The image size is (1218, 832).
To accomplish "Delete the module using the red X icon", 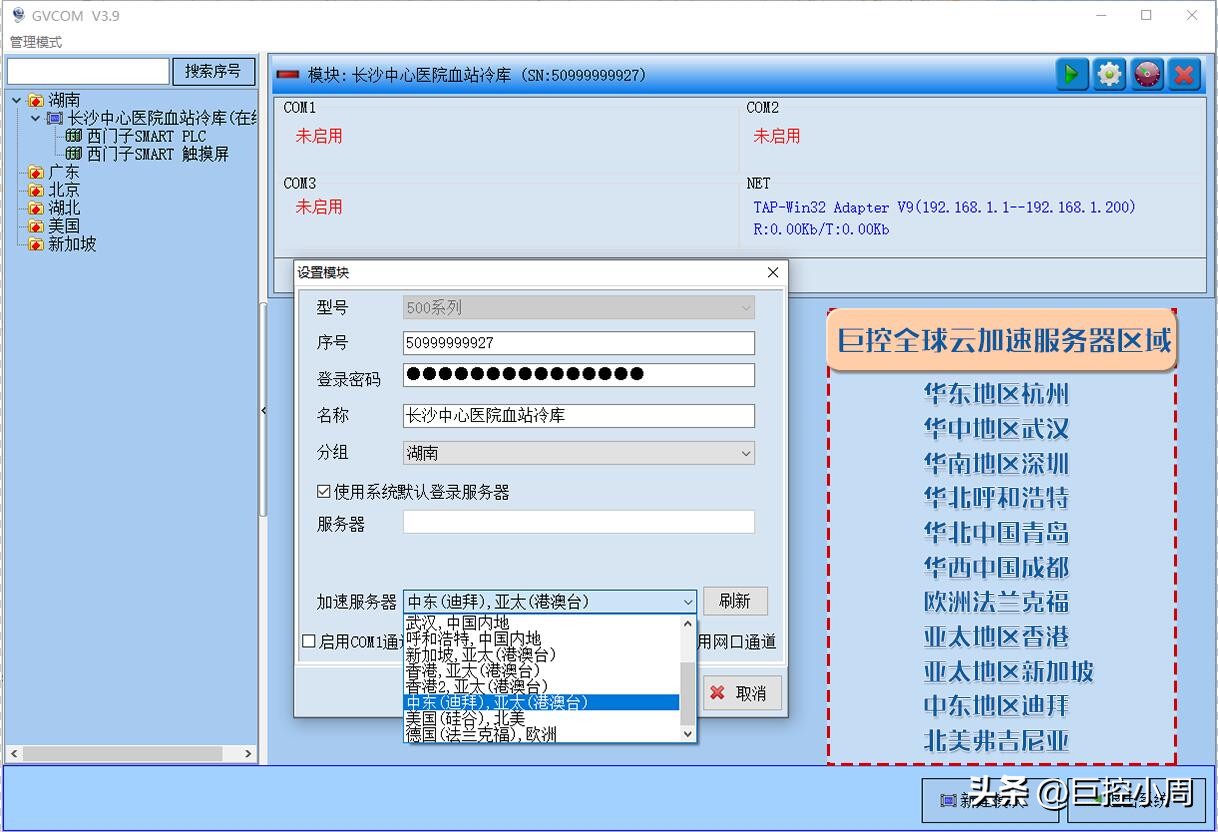I will pos(1185,73).
